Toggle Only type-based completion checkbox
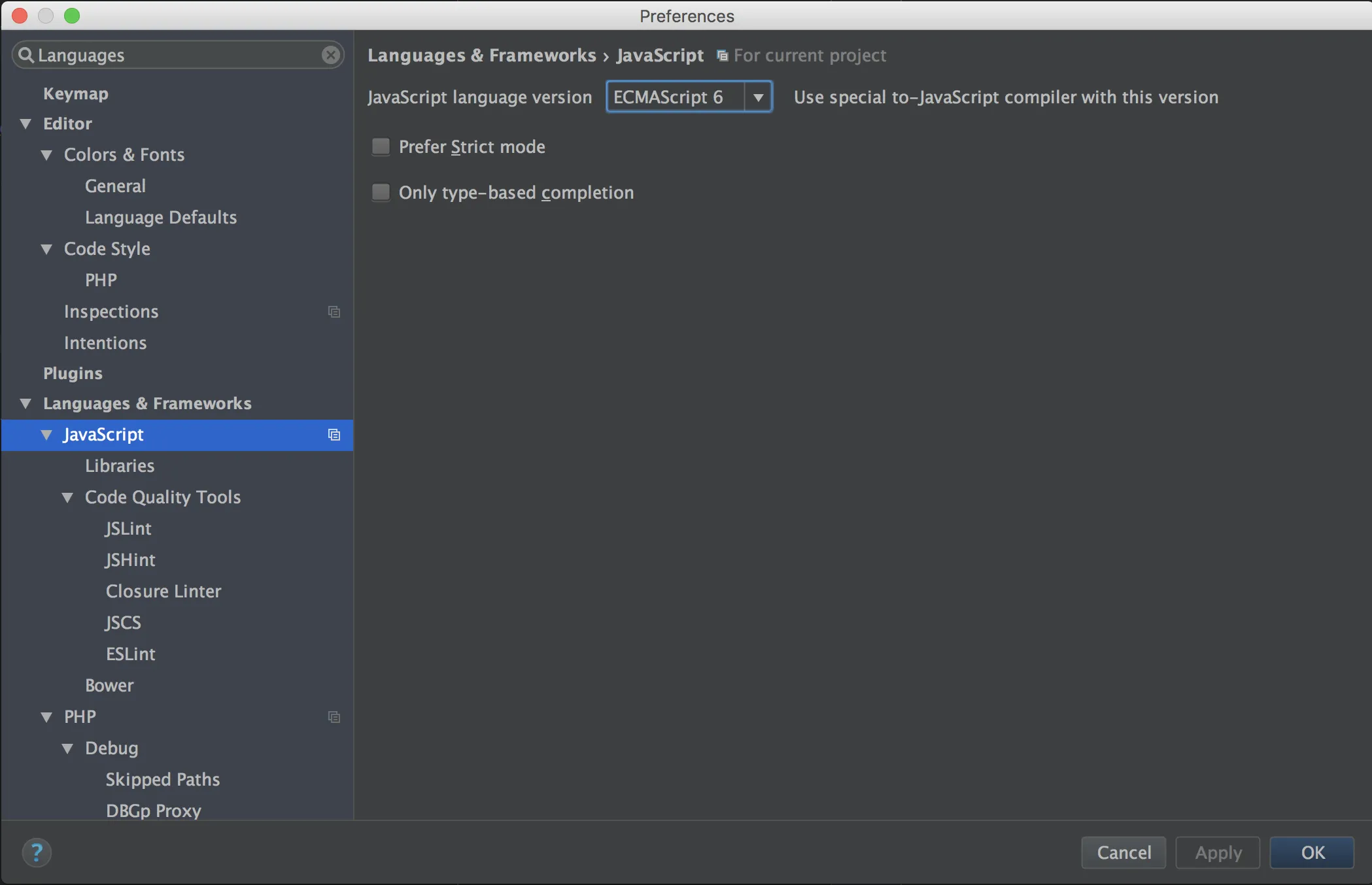Viewport: 1372px width, 885px height. pos(381,192)
